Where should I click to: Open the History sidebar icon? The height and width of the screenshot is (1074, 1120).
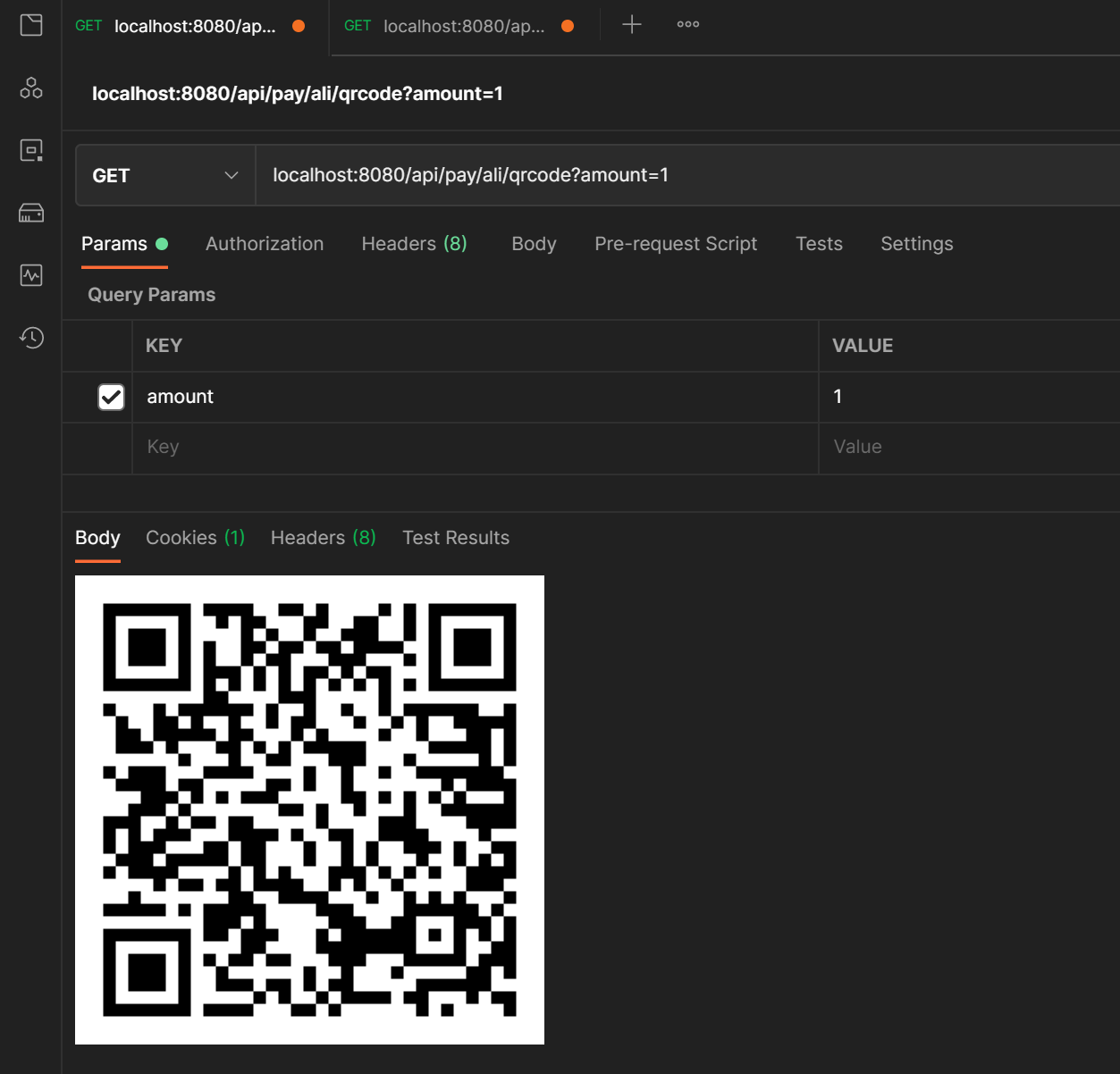click(x=30, y=338)
